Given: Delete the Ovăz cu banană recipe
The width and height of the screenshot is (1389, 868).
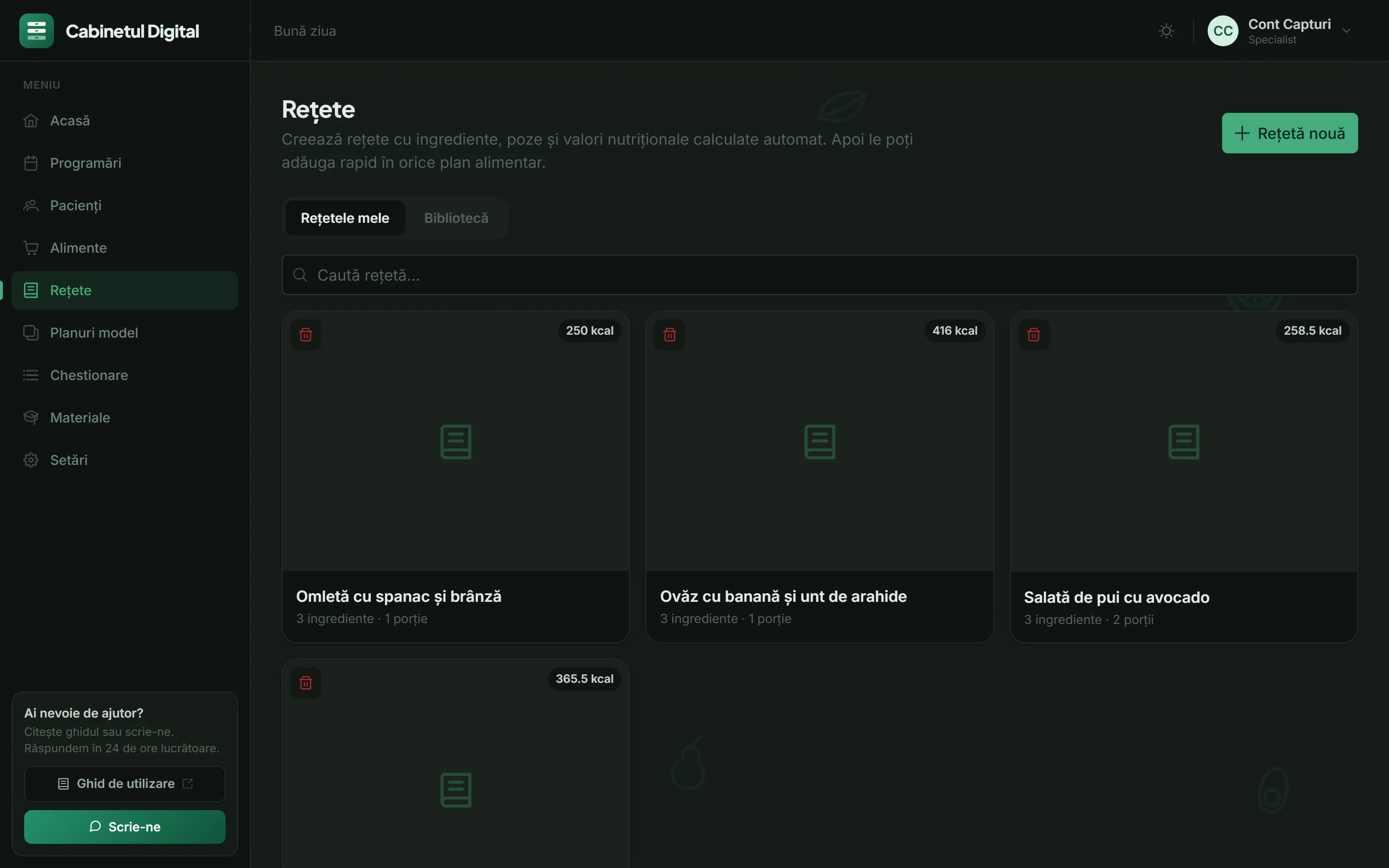Looking at the screenshot, I should 670,335.
